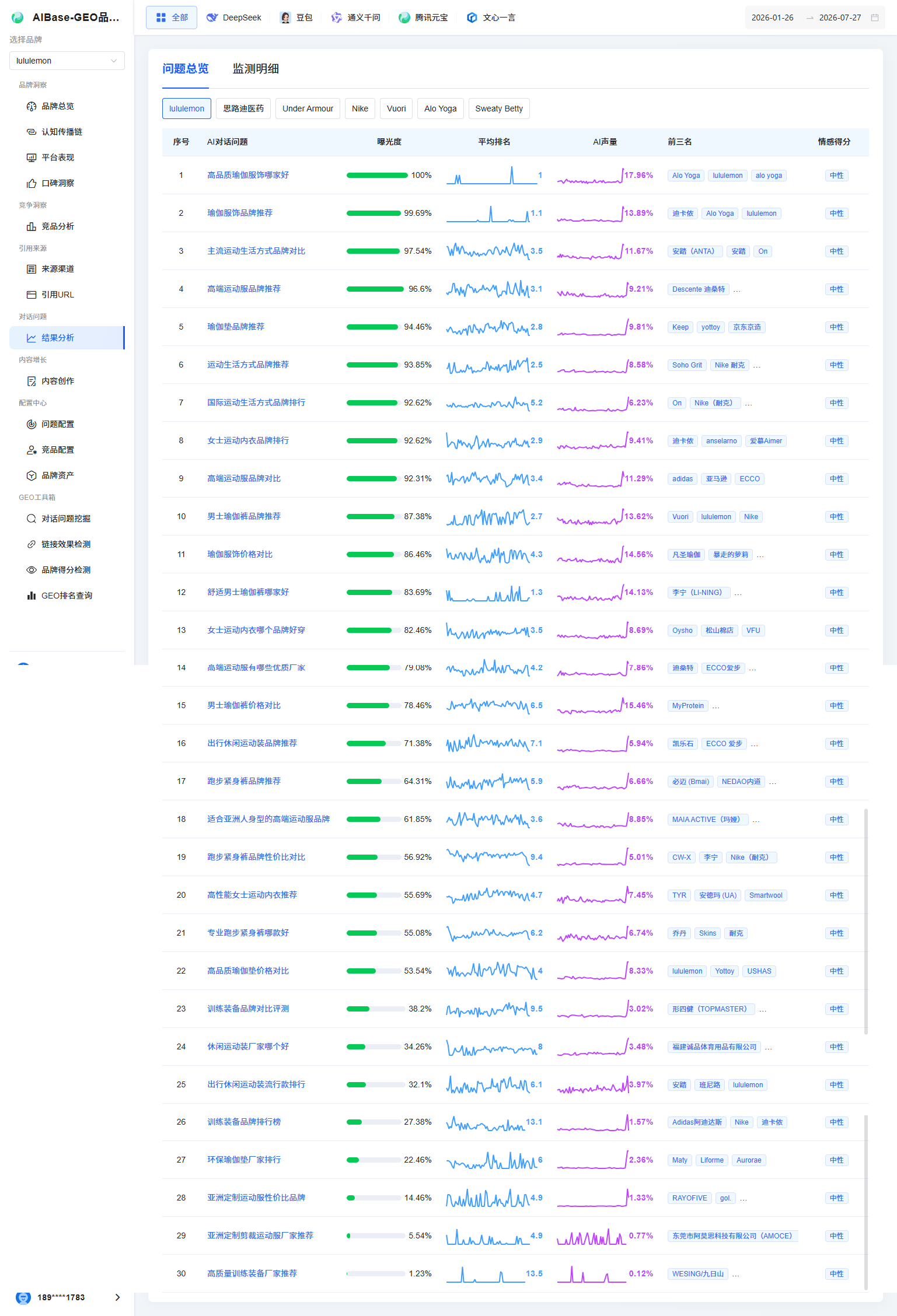
Task: Open 内容创作 edit icon
Action: pyautogui.click(x=32, y=381)
